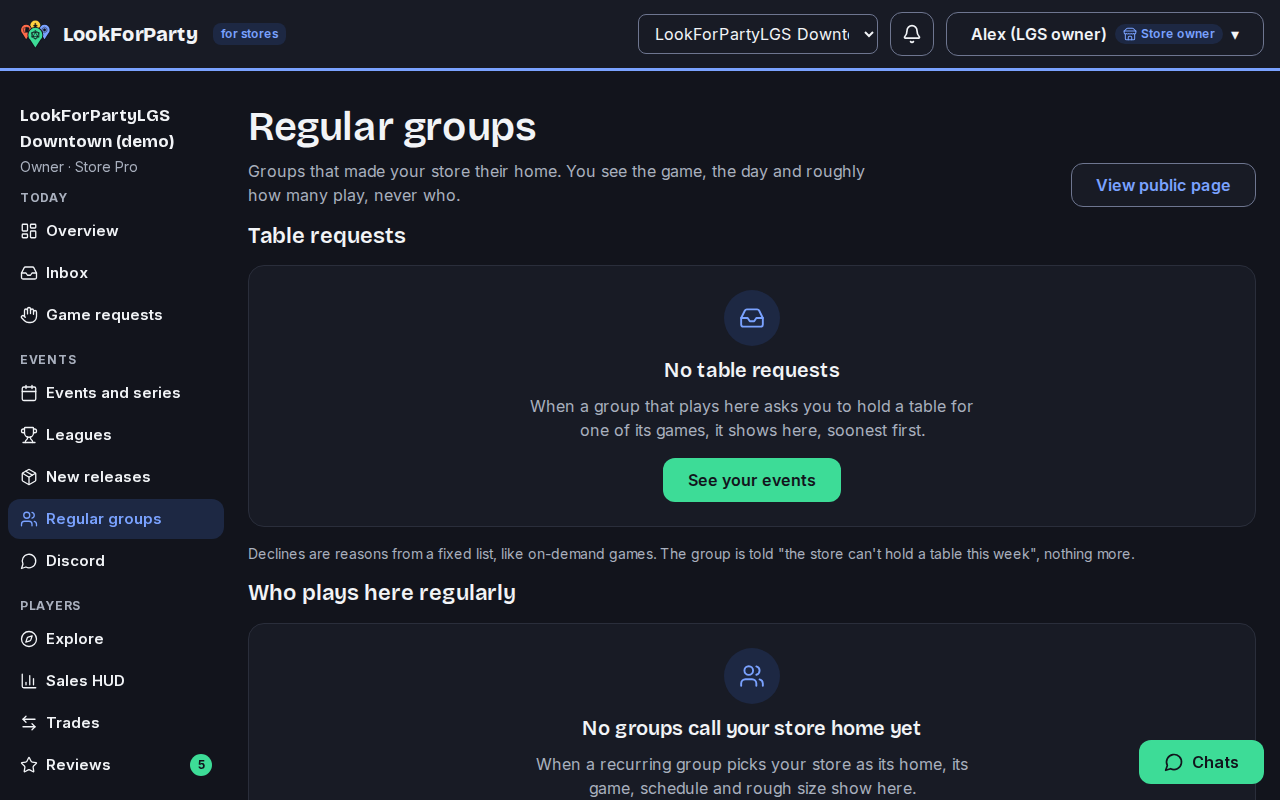Screen dimensions: 1280x800
Task: Open the store selector dropdown
Action: coord(758,34)
